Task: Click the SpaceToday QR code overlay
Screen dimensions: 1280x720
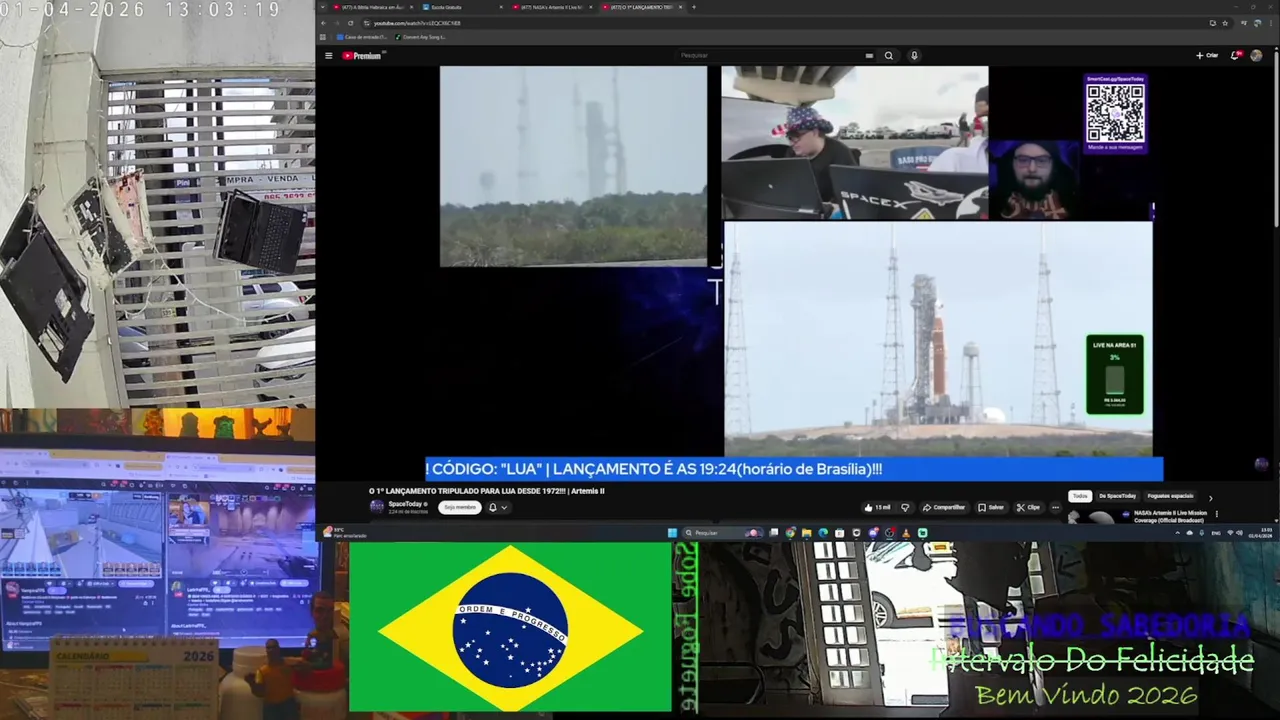Action: tap(1115, 112)
